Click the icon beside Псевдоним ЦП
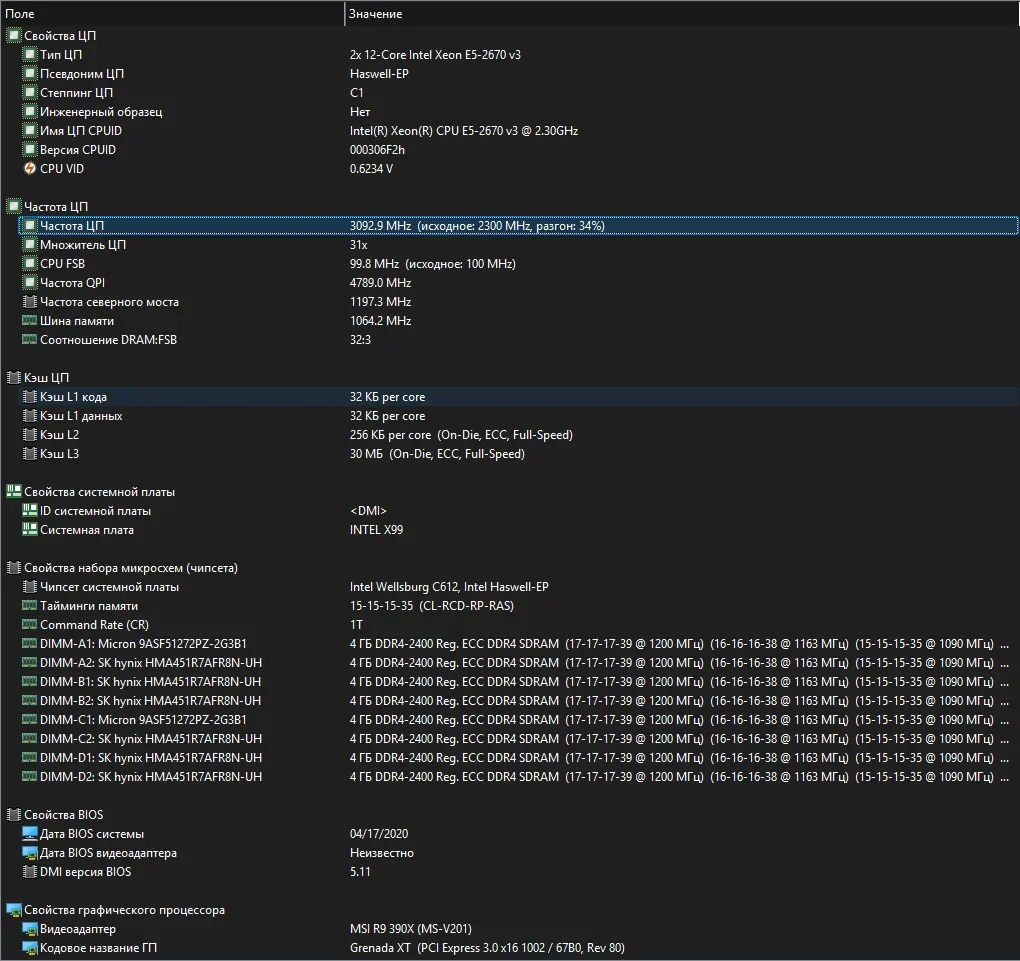 [29, 74]
